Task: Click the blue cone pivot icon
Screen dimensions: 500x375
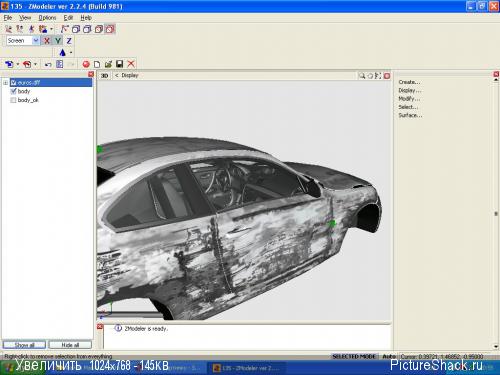Action: click(x=63, y=52)
